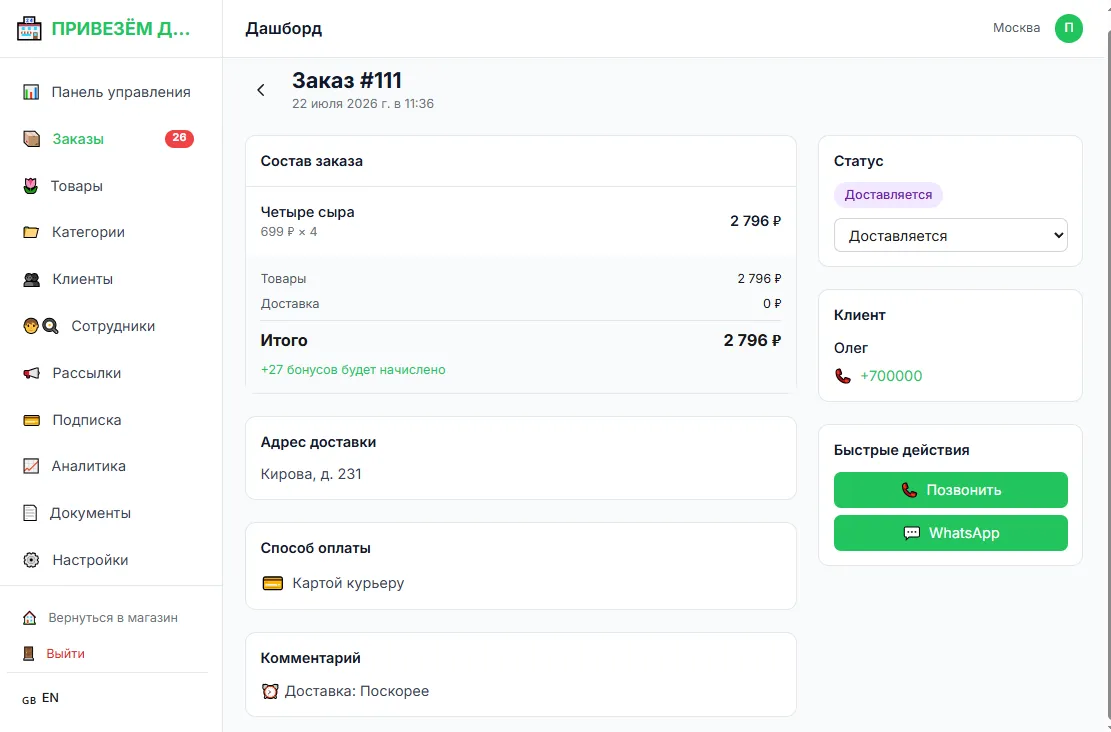
Task: Click the chart icon next to Аналитика
Action: 31,466
